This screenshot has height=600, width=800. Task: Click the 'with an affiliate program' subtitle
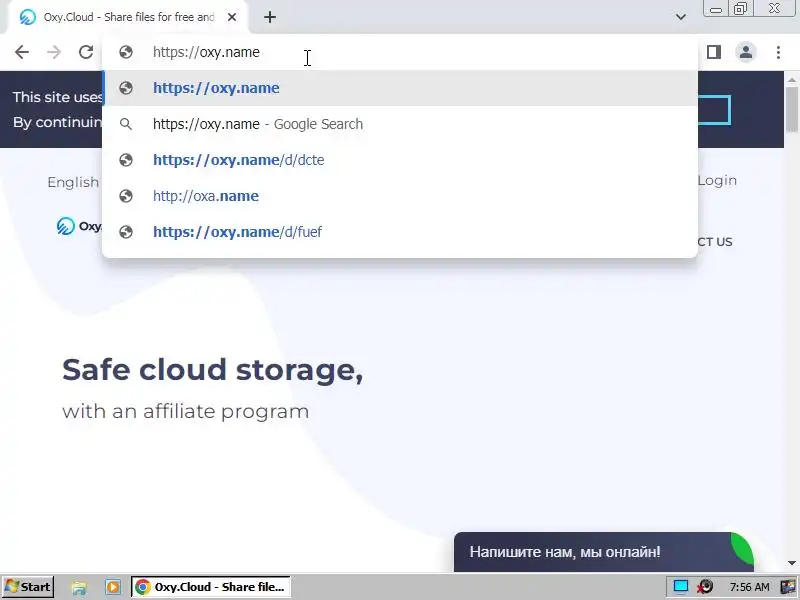(x=186, y=411)
